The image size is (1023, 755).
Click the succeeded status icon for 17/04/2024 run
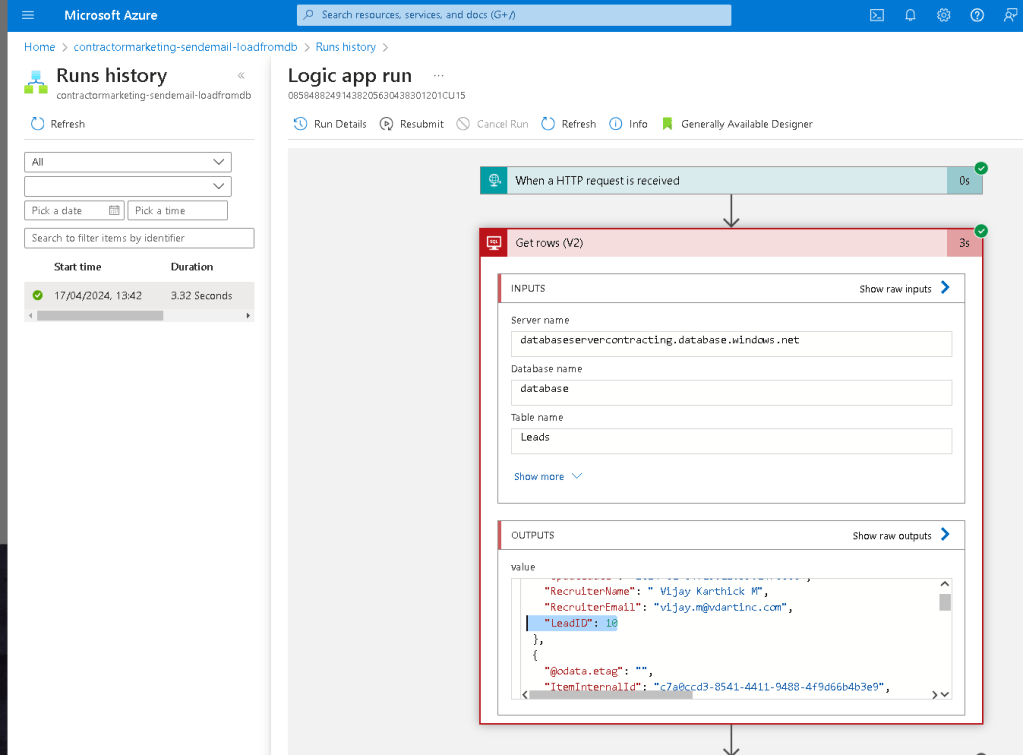click(38, 296)
